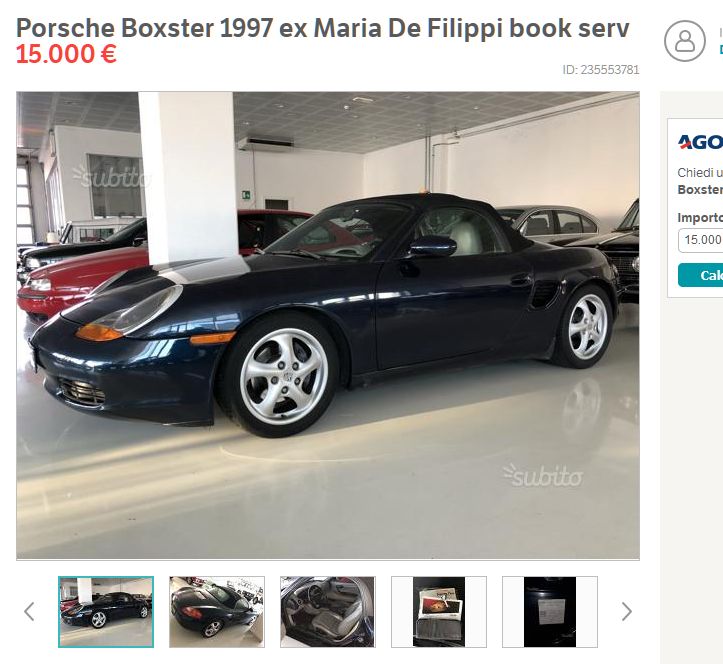Go to previous thumbnails with left arrow
This screenshot has width=723, height=664.
[x=29, y=612]
